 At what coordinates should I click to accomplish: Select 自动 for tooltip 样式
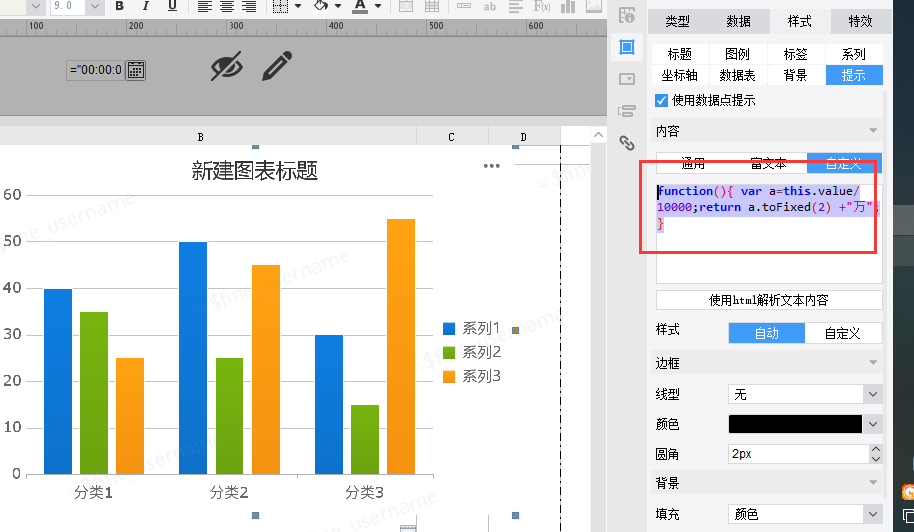point(767,333)
